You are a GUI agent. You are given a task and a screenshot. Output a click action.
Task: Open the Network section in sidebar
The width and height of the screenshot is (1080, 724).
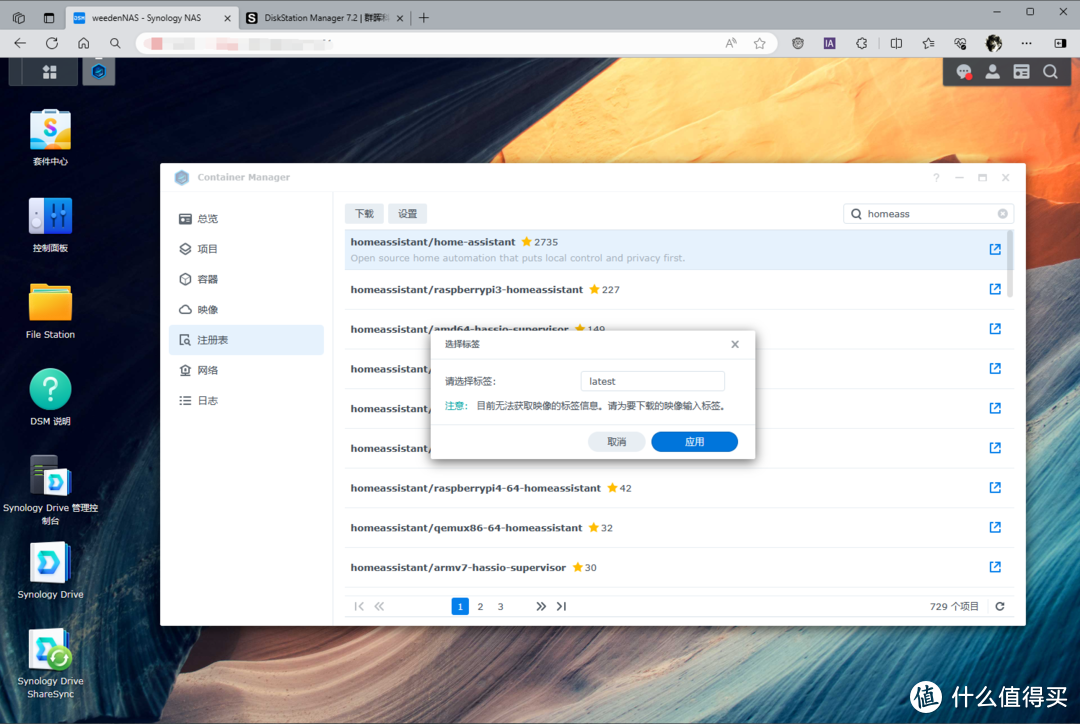pos(246,370)
